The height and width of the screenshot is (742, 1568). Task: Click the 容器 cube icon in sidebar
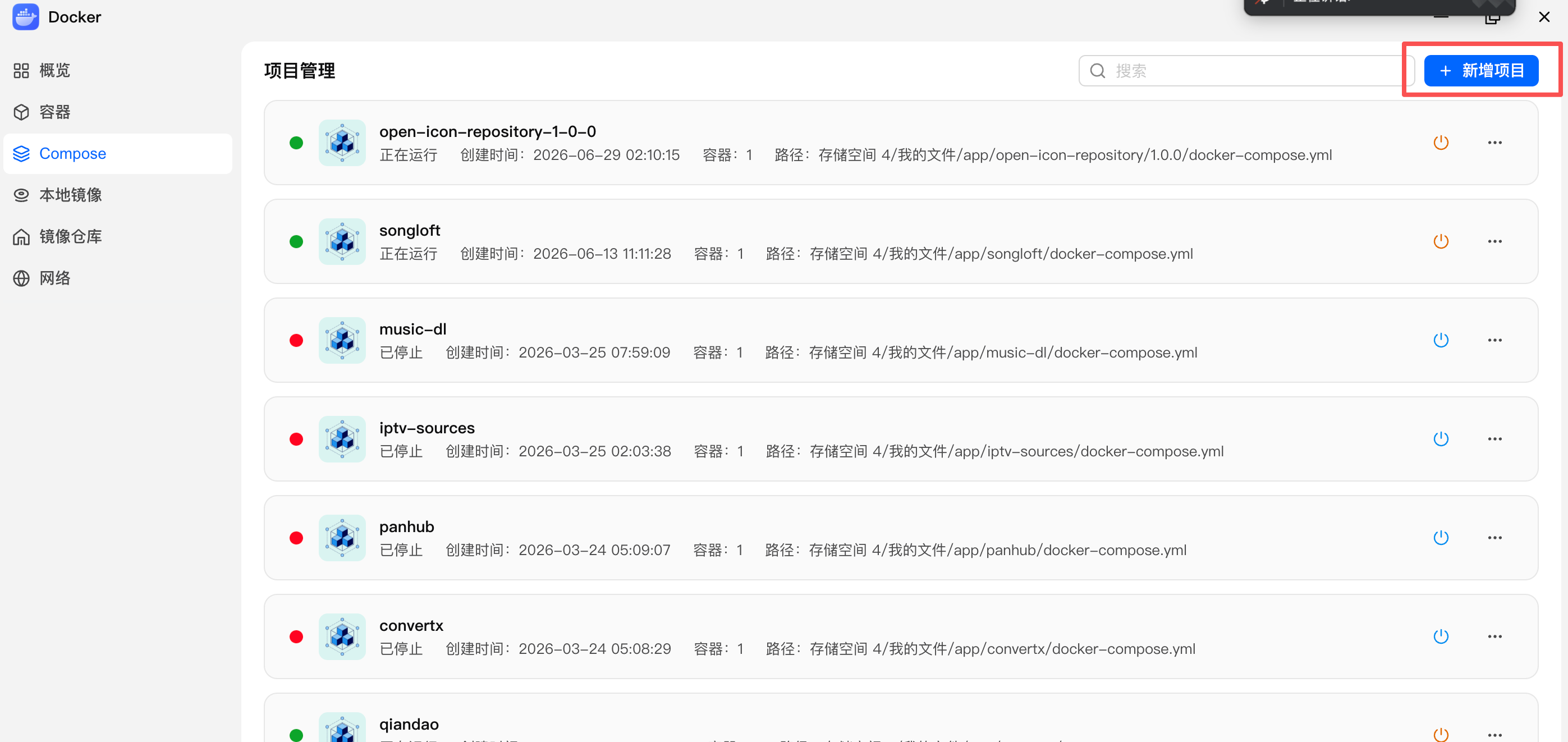(x=21, y=112)
